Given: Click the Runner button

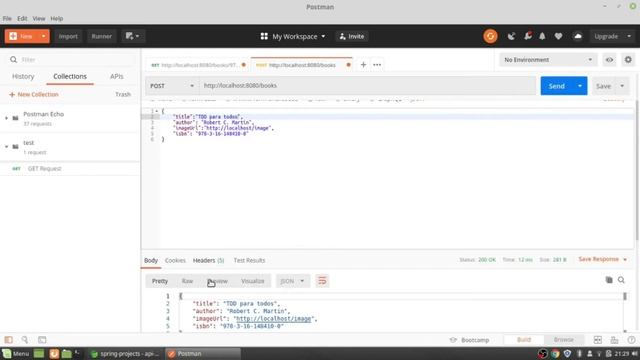Looking at the screenshot, I should coord(102,36).
